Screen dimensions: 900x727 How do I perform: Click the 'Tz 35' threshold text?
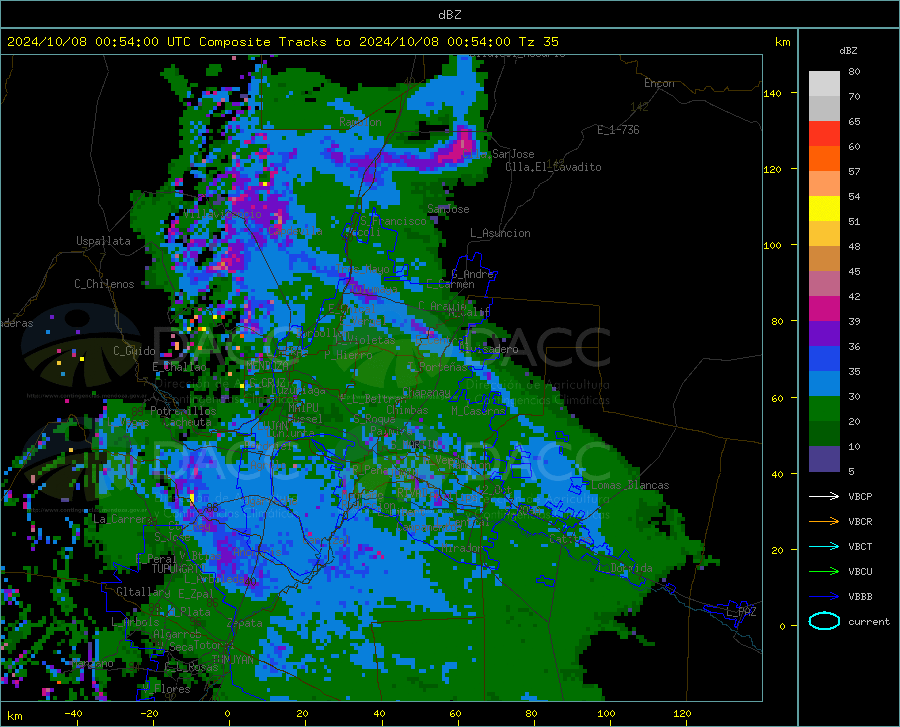click(538, 42)
